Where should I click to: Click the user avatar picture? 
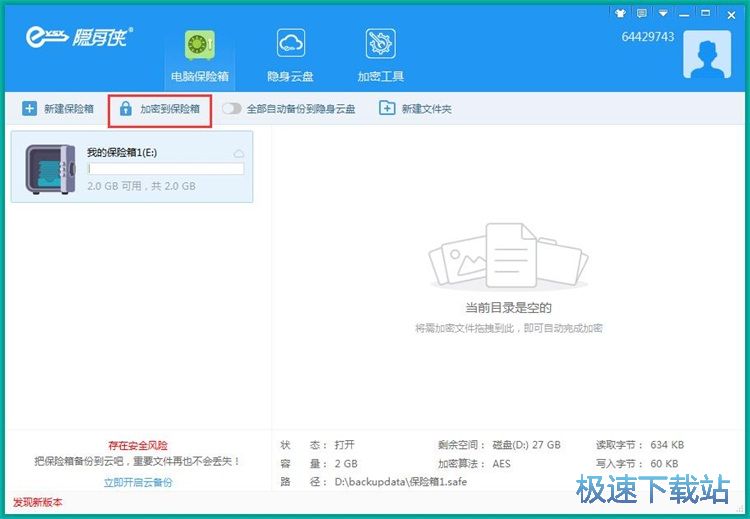point(707,54)
